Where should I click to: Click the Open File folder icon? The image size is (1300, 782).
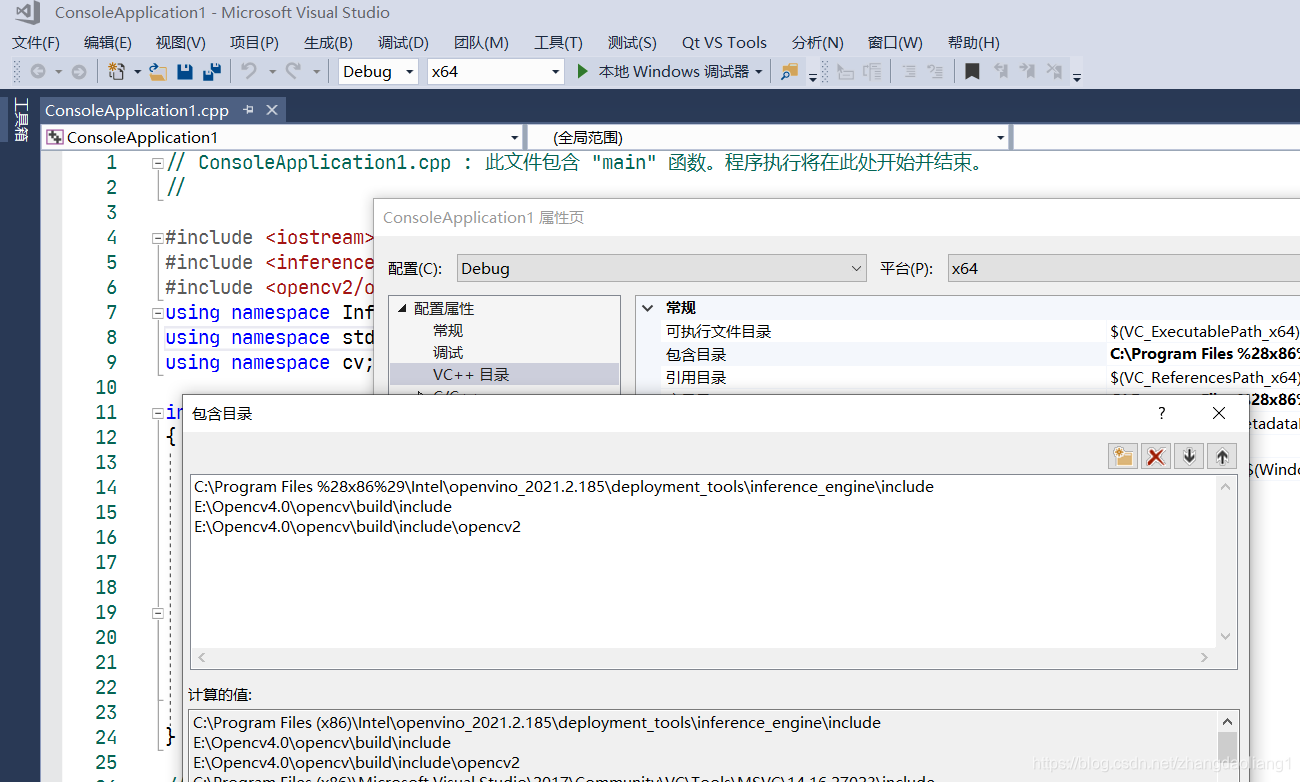point(158,72)
